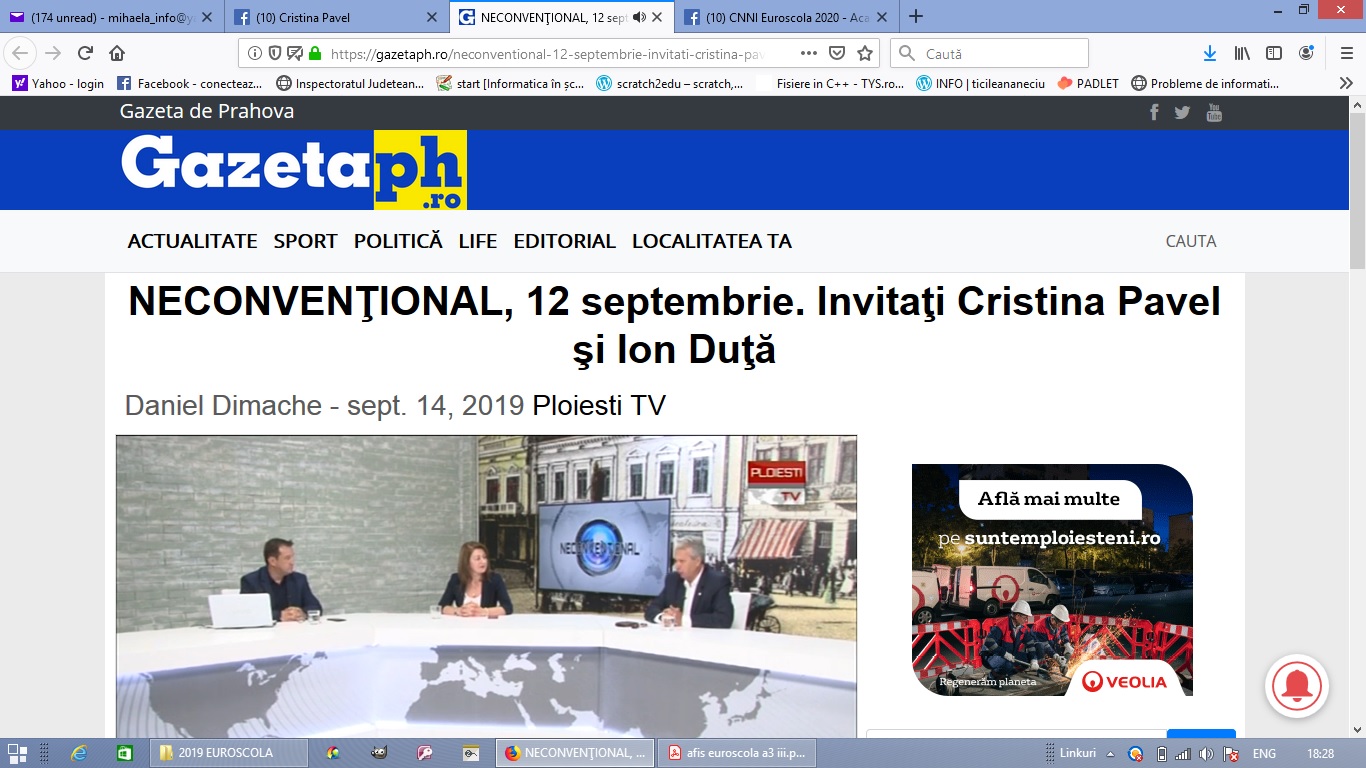Open the Firefox downloads arrow
The image size is (1366, 768).
pyautogui.click(x=1210, y=53)
